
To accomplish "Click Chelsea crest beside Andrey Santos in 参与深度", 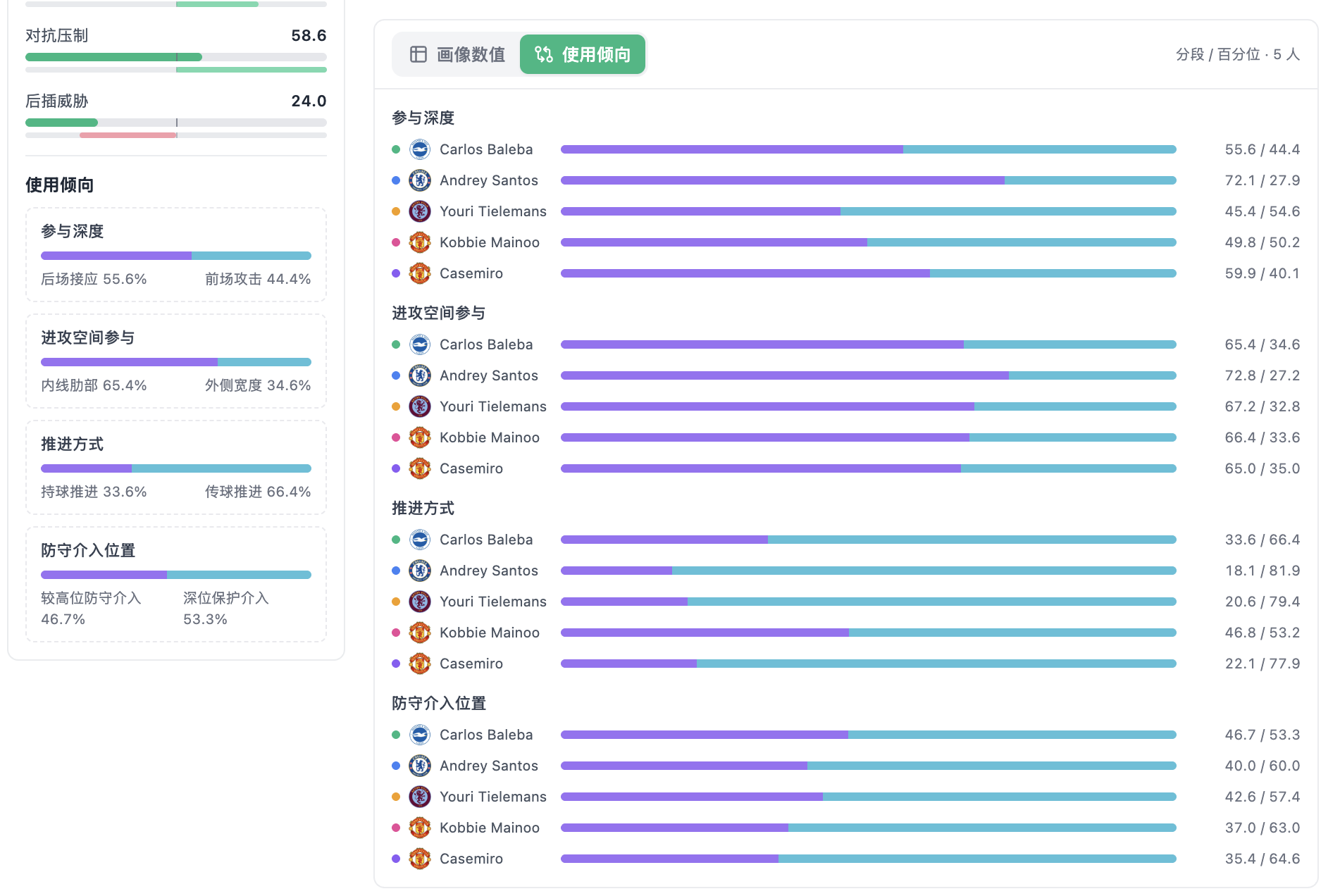I will [420, 180].
